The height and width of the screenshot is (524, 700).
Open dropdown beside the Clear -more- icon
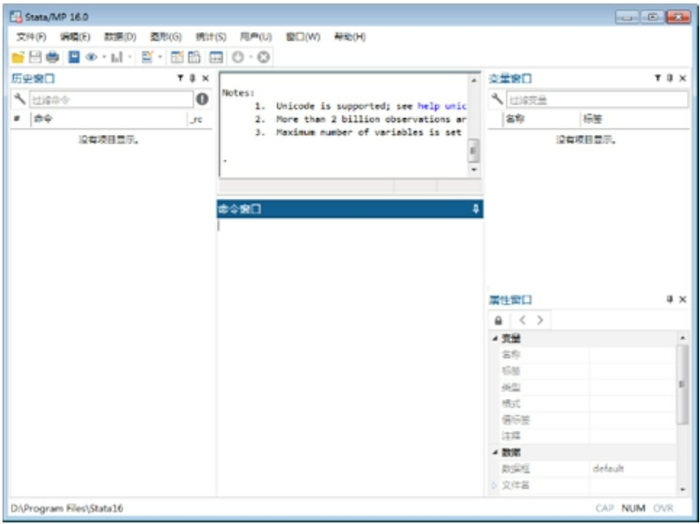pos(250,57)
